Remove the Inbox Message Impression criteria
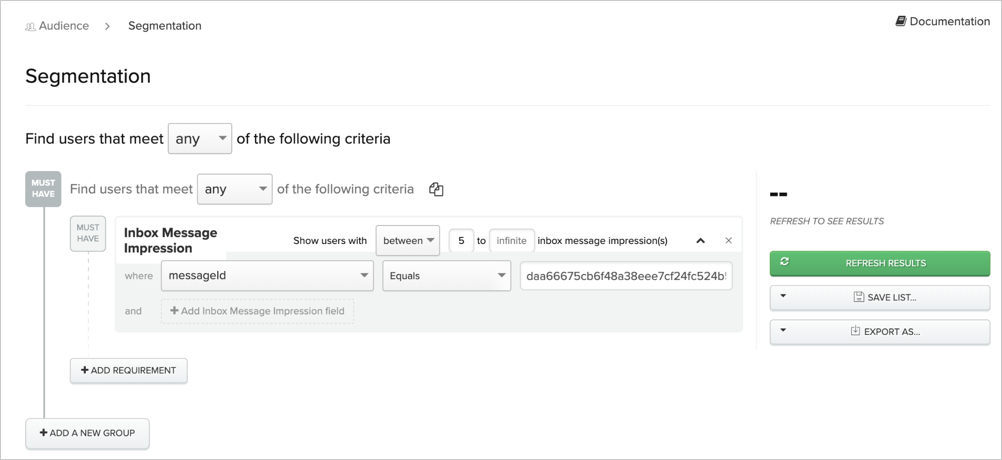 [728, 241]
